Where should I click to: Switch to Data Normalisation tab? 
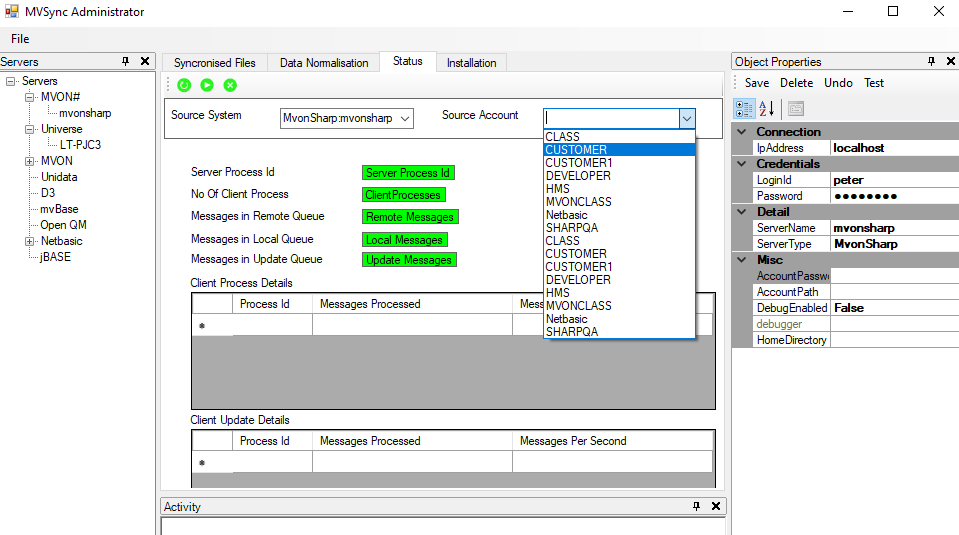pyautogui.click(x=324, y=63)
